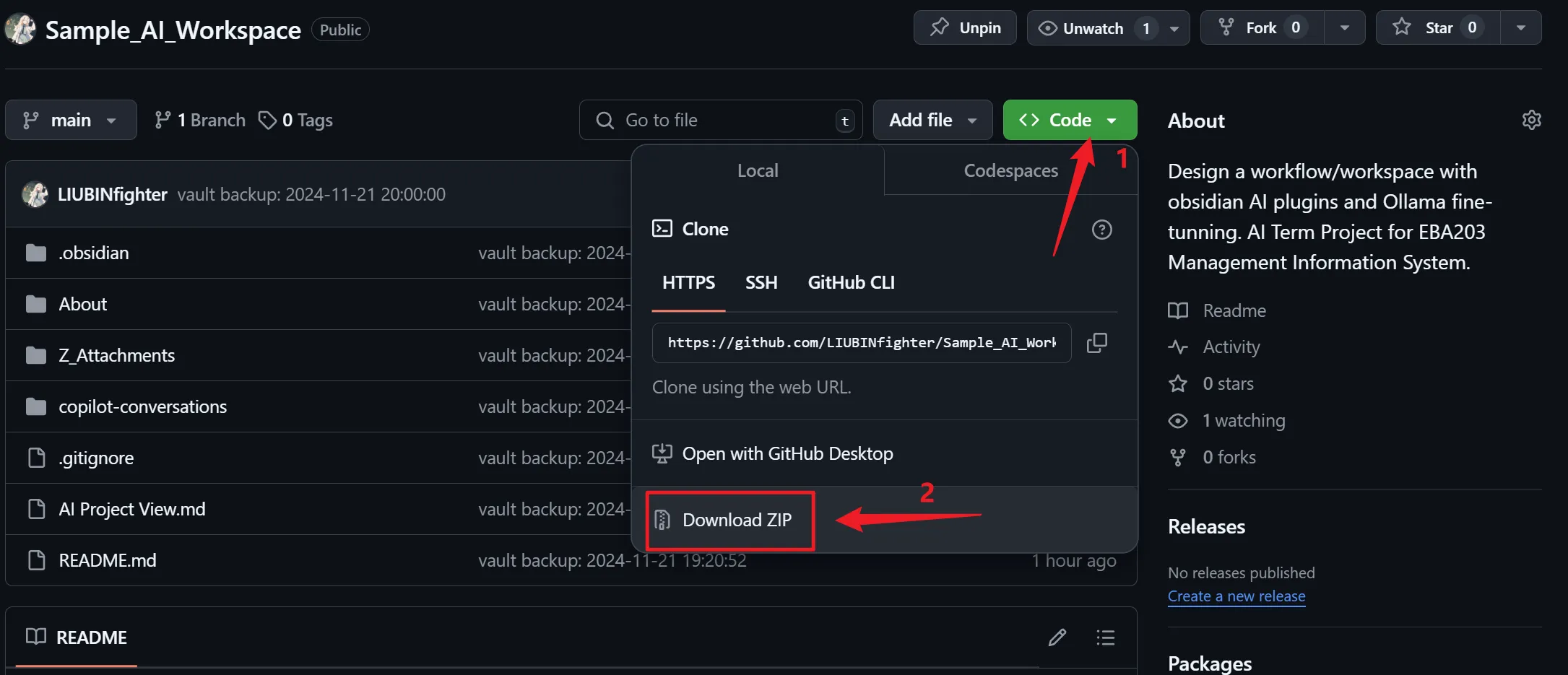Edit the README with the pencil icon
This screenshot has height=675, width=1568.
tap(1057, 637)
